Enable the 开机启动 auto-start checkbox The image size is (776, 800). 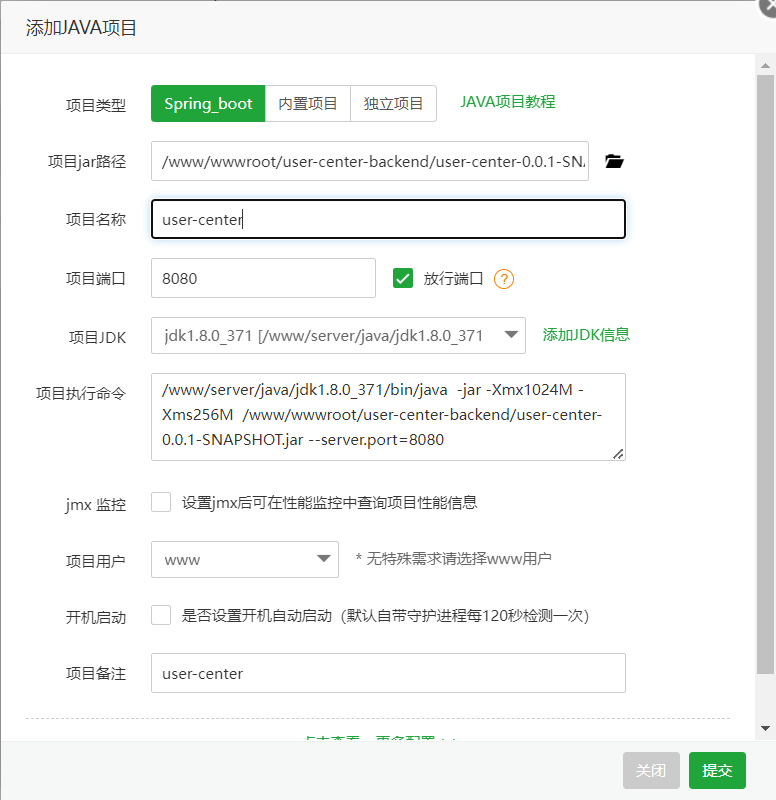[161, 615]
